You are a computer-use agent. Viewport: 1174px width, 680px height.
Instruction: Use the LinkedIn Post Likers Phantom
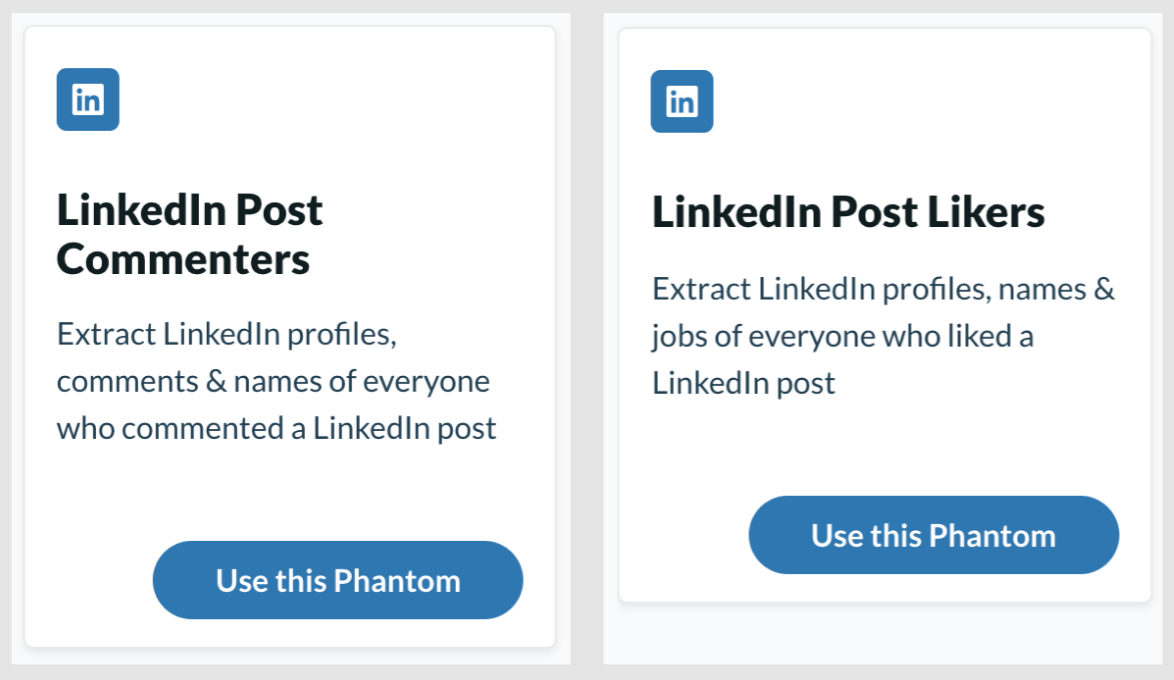point(933,535)
